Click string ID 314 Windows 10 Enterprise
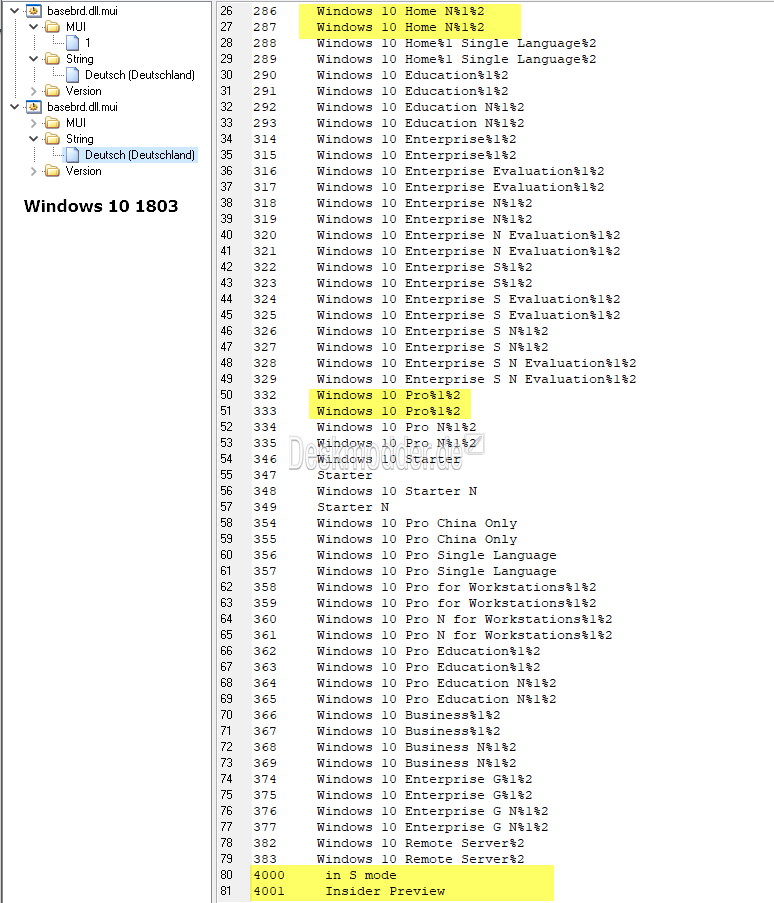Viewport: 774px width, 903px height. (x=416, y=139)
